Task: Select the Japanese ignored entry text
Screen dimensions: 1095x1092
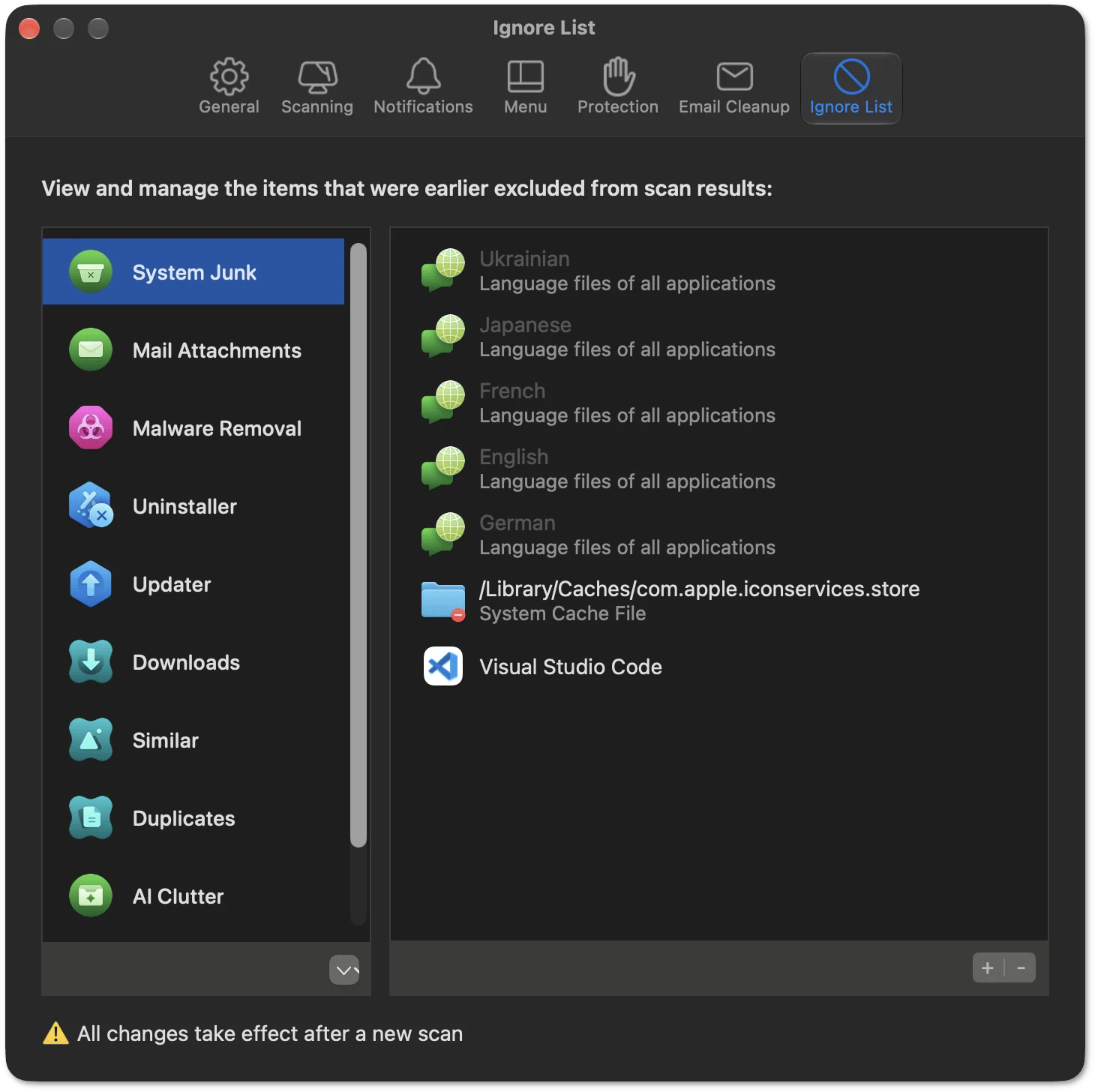Action: click(525, 325)
